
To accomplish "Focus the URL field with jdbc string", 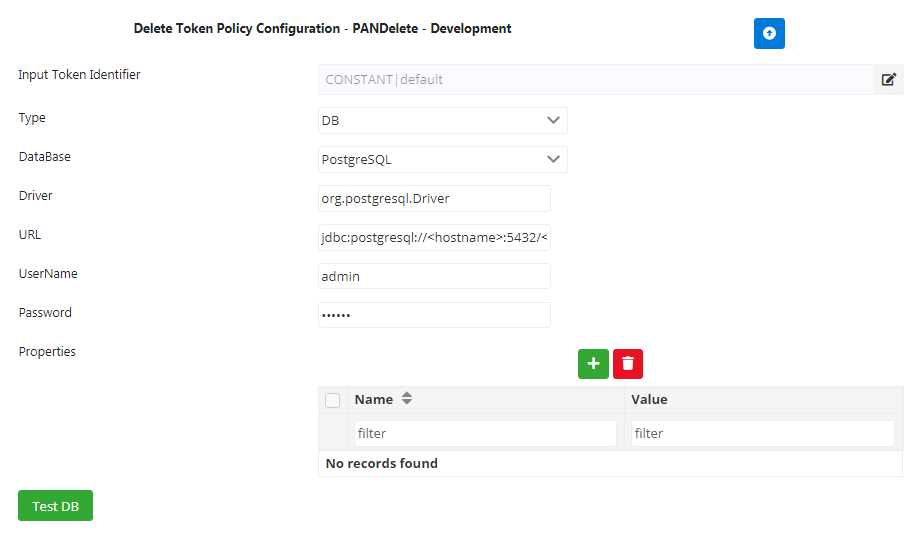I will pos(434,237).
